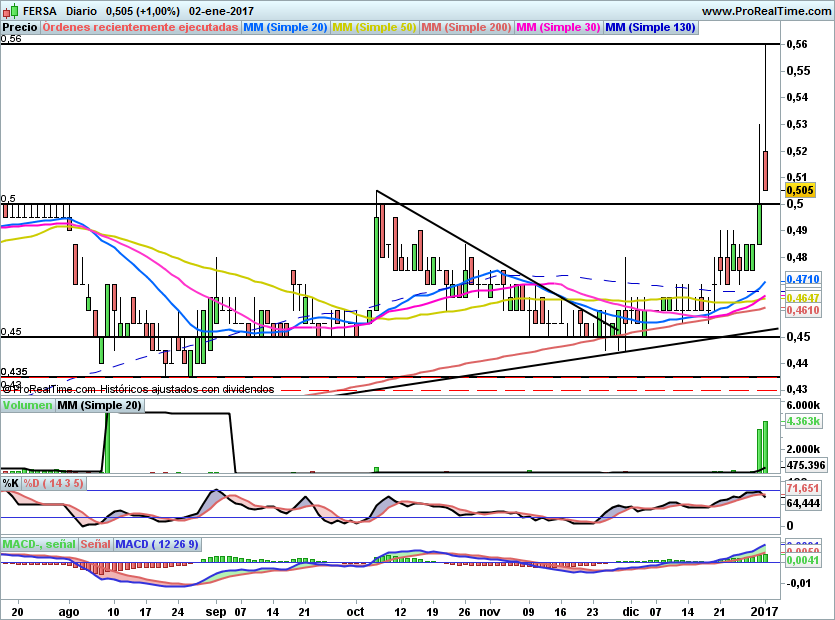Screen dimensions: 835x620
Task: Select the %K stochastic label
Action: 10,483
